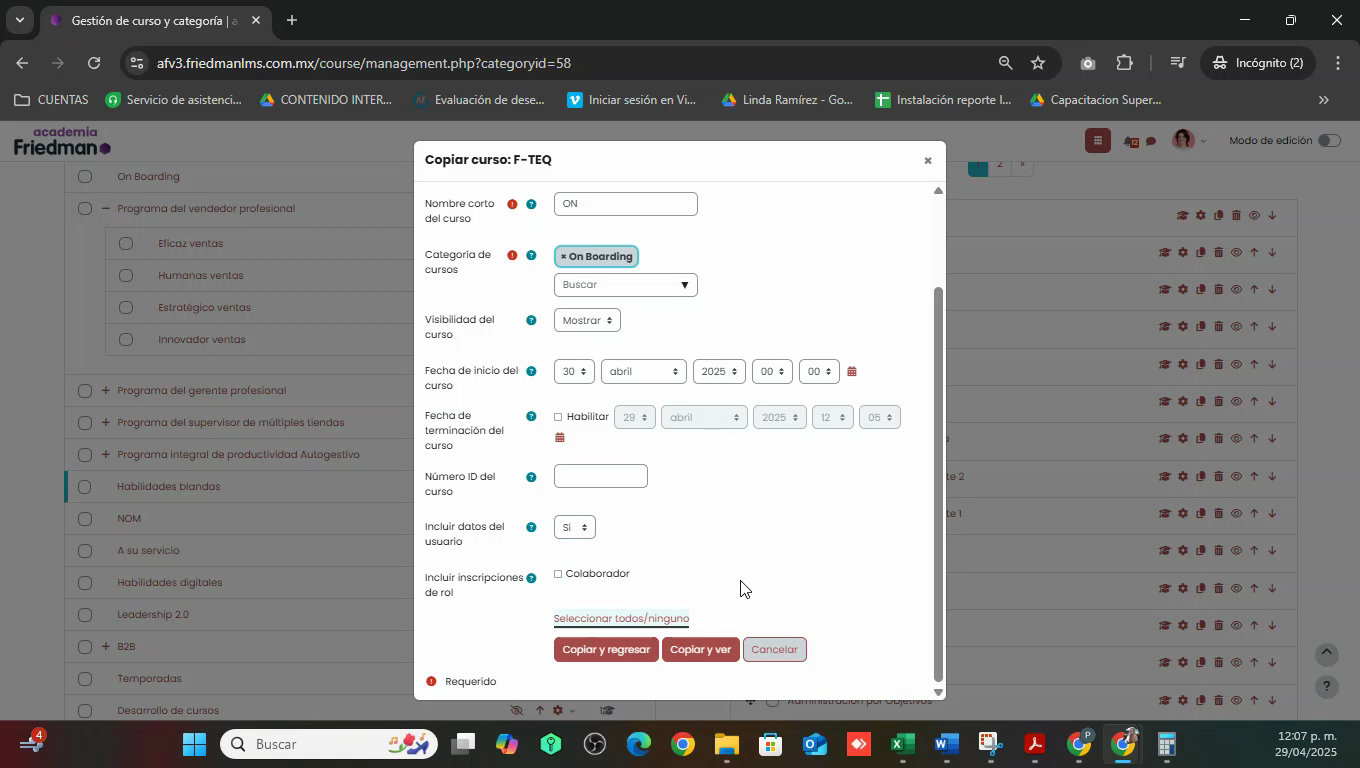
Task: Open the Capacitacion Super bookmark
Action: click(x=1095, y=100)
